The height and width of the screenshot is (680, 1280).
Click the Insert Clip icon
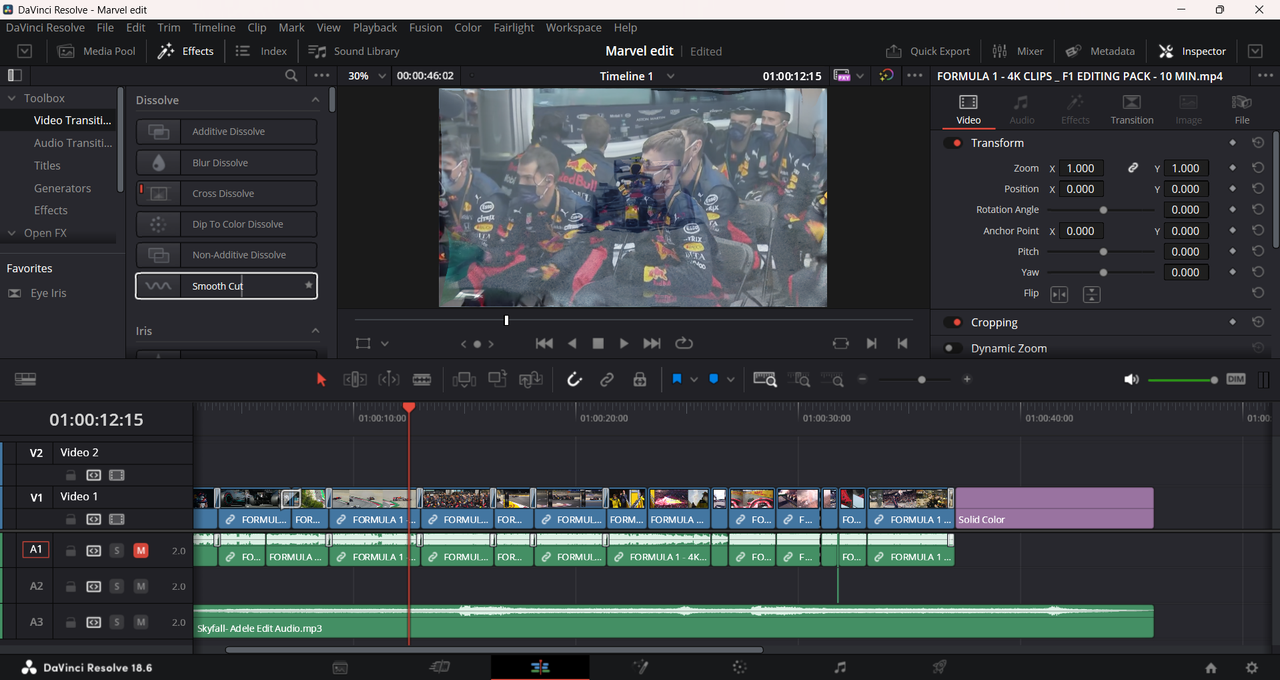(x=464, y=380)
